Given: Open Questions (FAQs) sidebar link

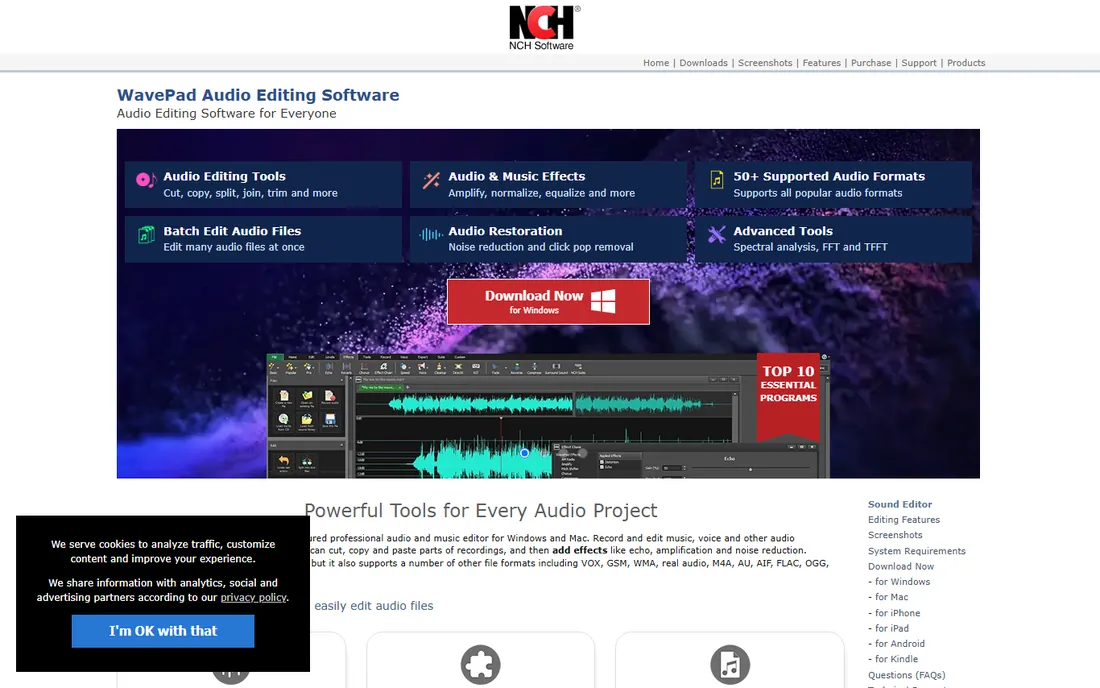Looking at the screenshot, I should point(906,675).
